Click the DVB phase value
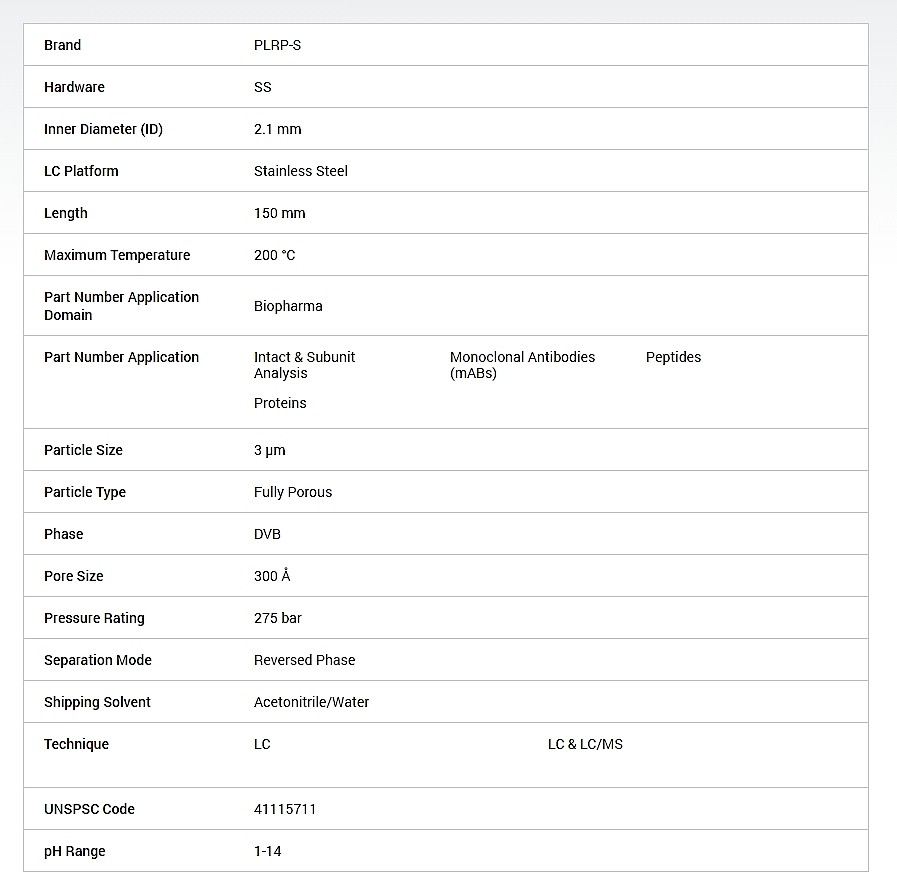 [x=267, y=534]
